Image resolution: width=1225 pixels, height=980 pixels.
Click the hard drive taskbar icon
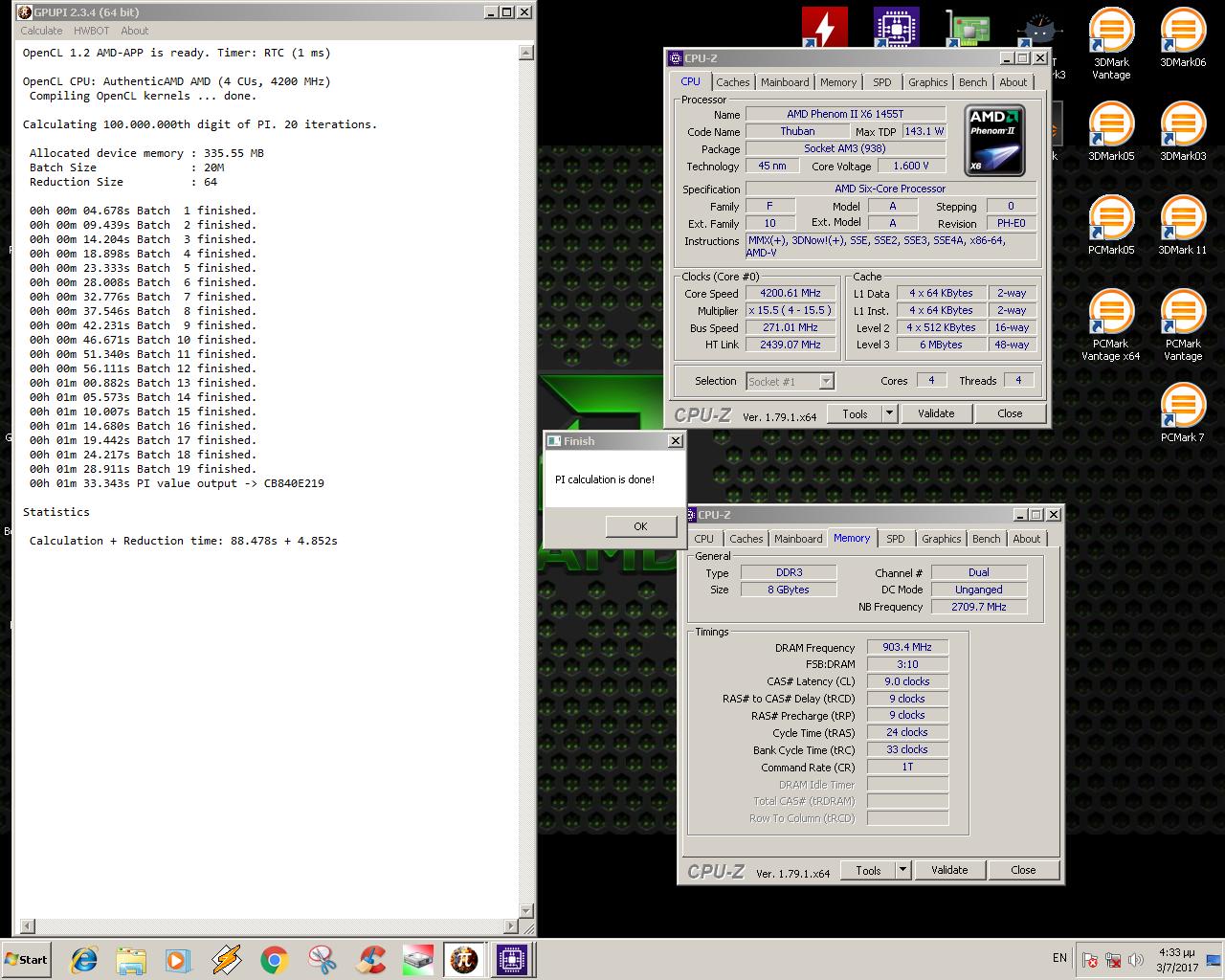coord(417,960)
